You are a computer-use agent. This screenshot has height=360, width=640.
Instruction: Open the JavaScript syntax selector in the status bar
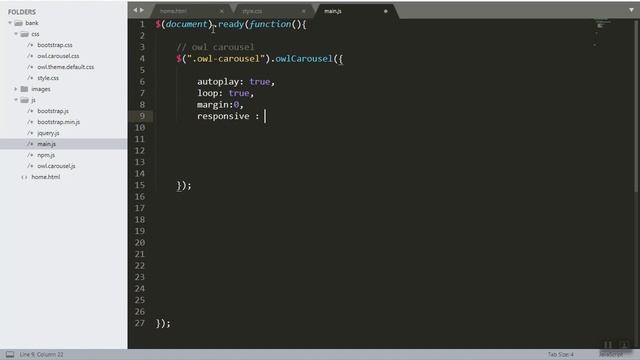coord(611,354)
